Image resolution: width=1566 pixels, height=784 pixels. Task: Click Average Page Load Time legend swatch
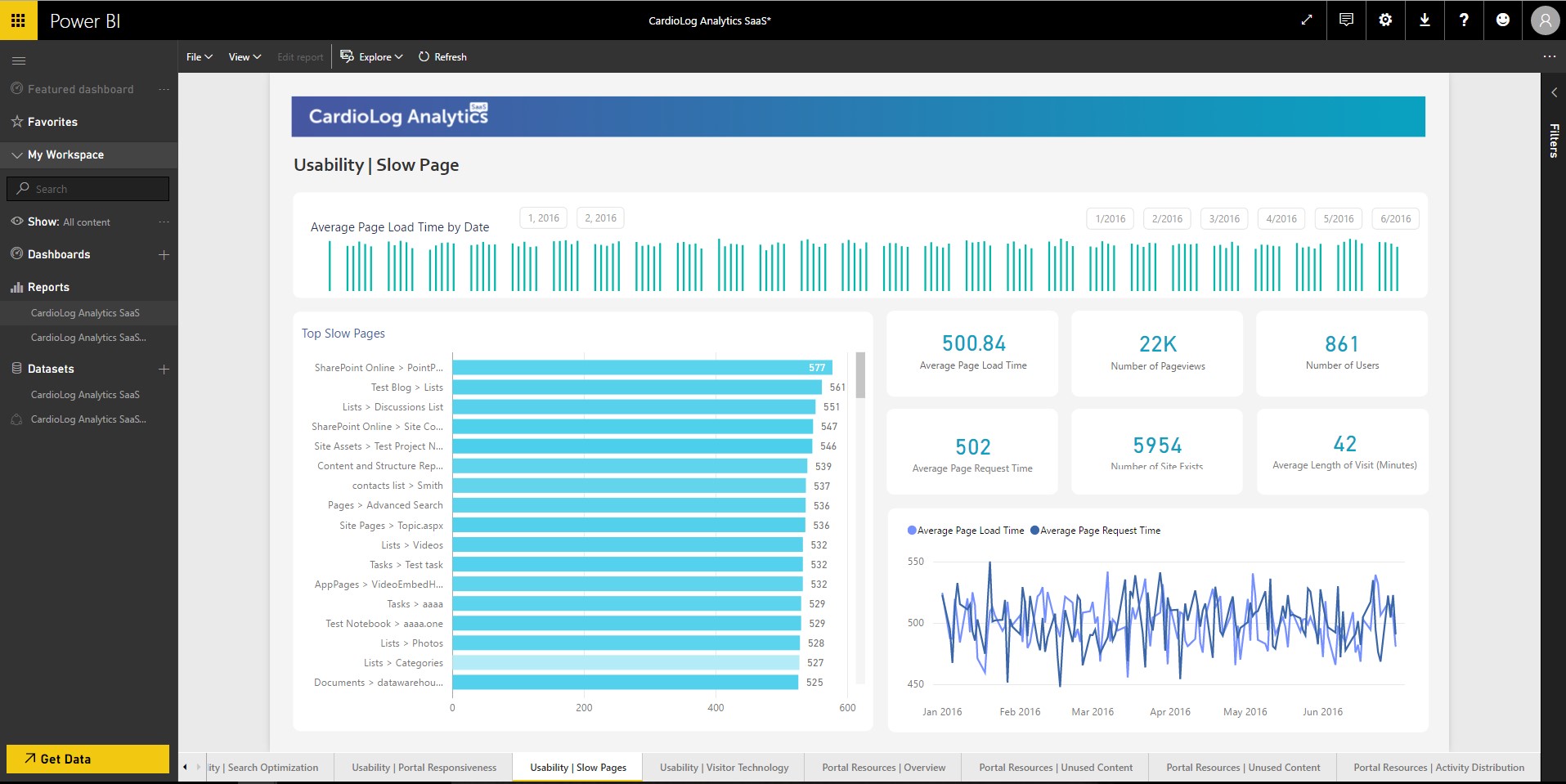point(912,531)
